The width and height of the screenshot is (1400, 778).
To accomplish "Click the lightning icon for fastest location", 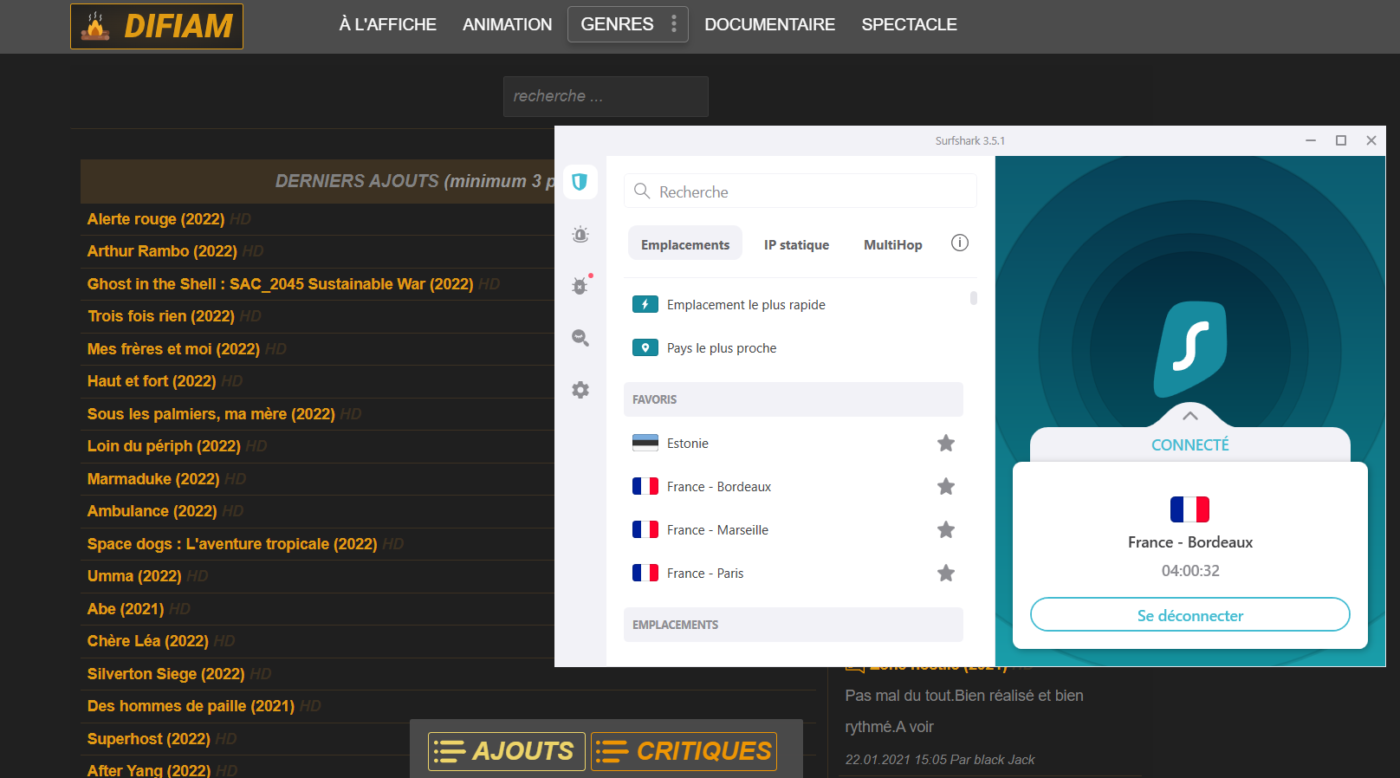I will pyautogui.click(x=645, y=304).
